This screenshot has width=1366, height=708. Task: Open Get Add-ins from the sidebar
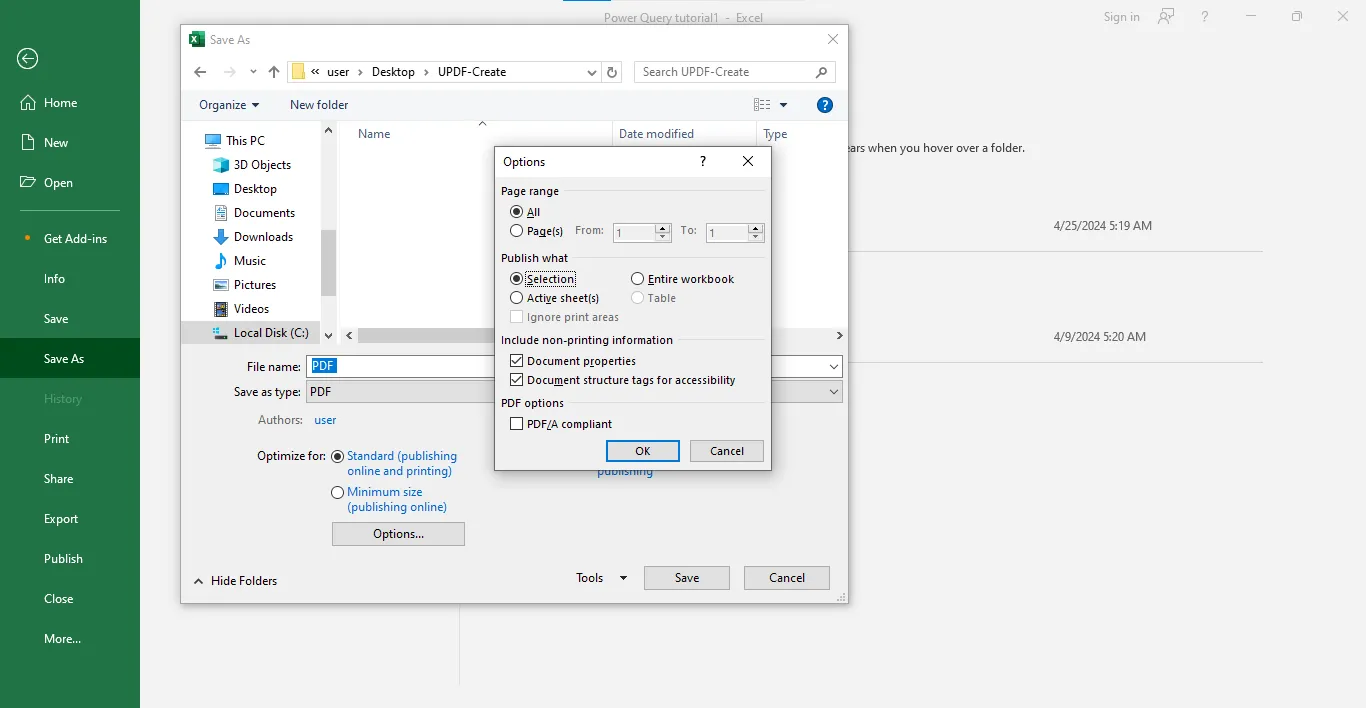tap(74, 238)
